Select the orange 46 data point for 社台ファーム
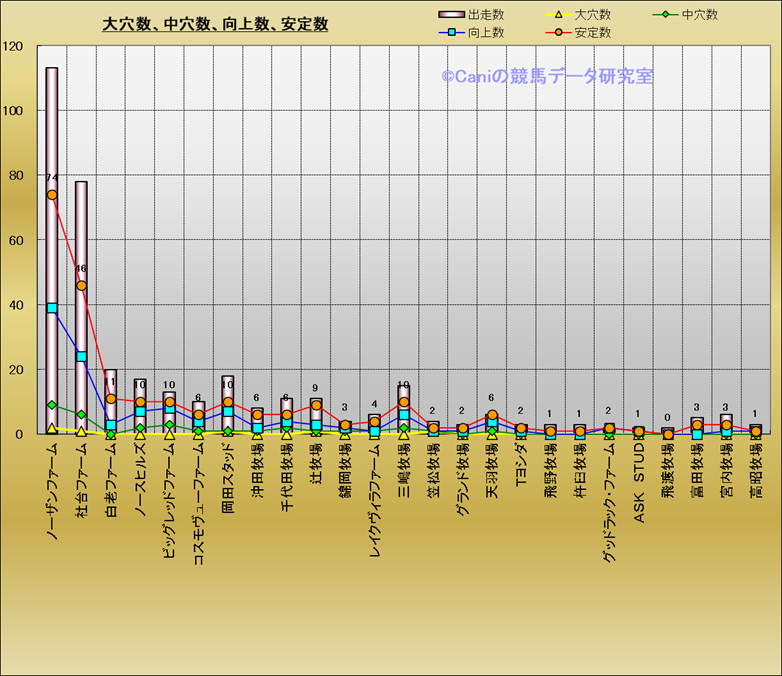Screen dimensions: 782x676 point(81,286)
